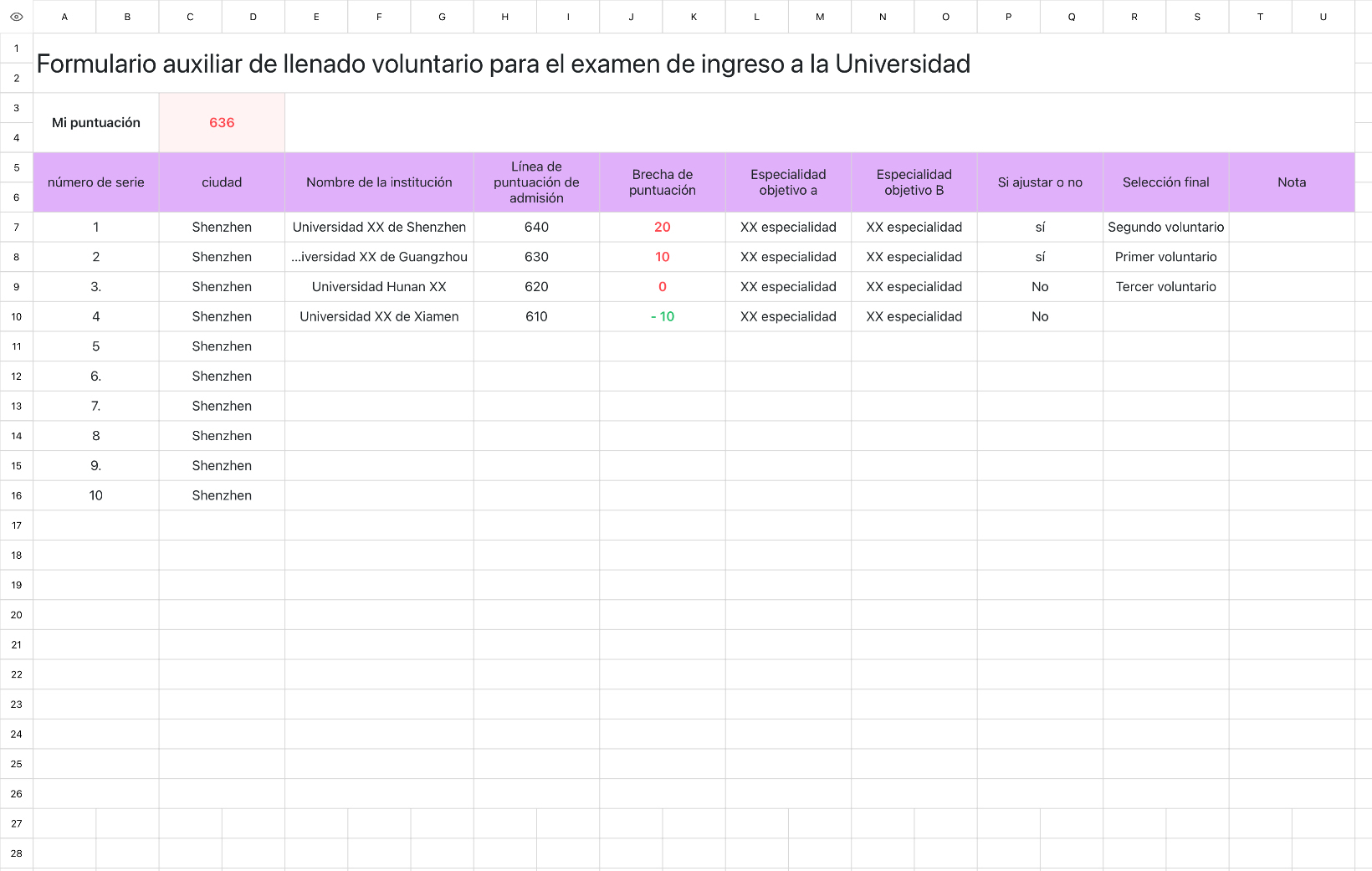Screen dimensions: 1372x871
Task: Click the 'Nota' header cell
Action: tap(1292, 182)
